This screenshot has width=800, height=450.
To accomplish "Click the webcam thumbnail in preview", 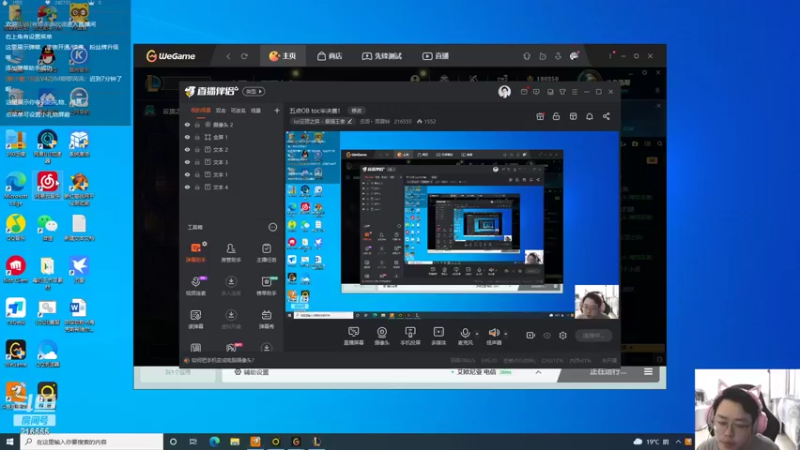I will 596,302.
